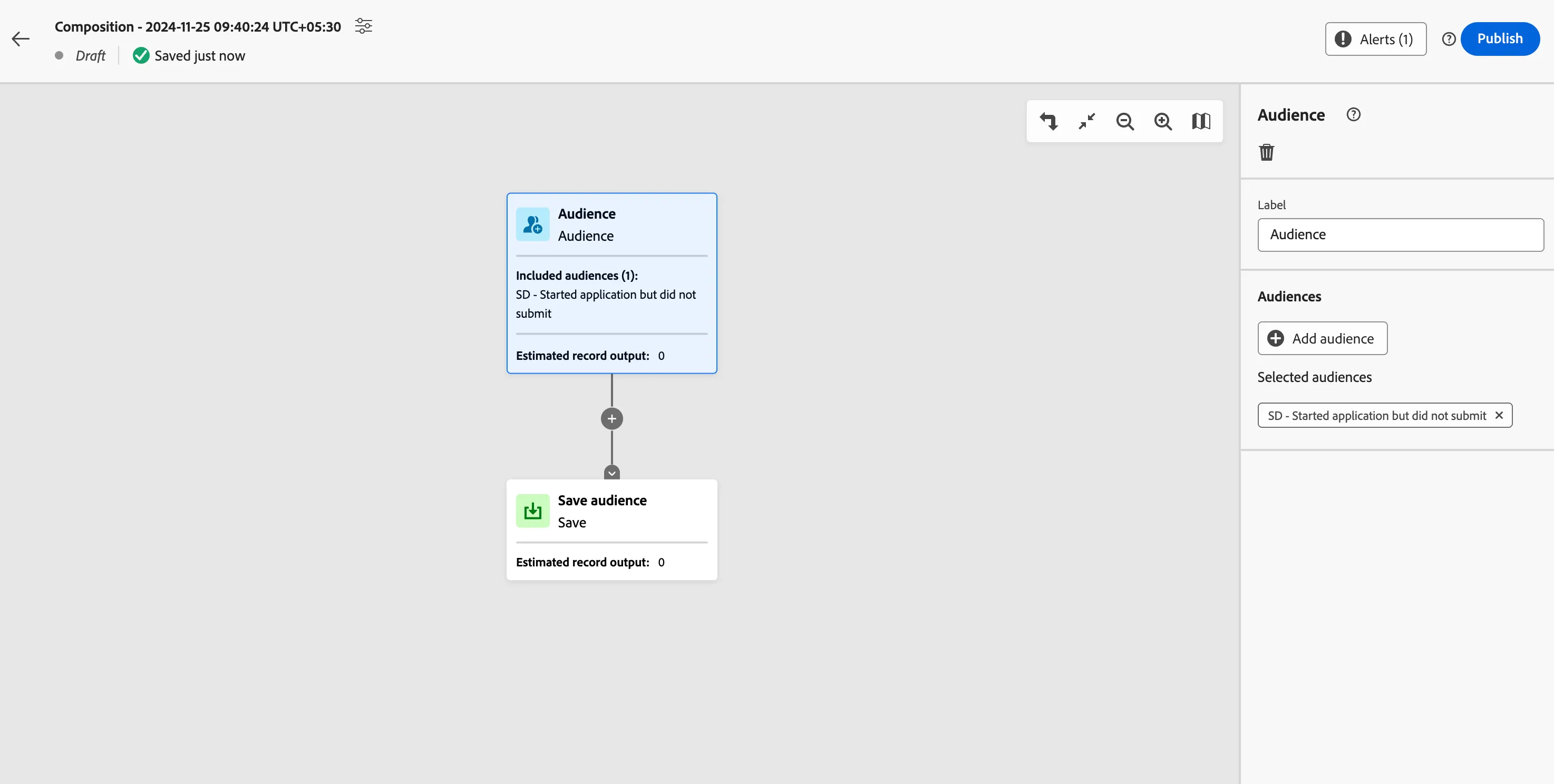Click the Draft status text
1554x784 pixels.
click(x=91, y=55)
